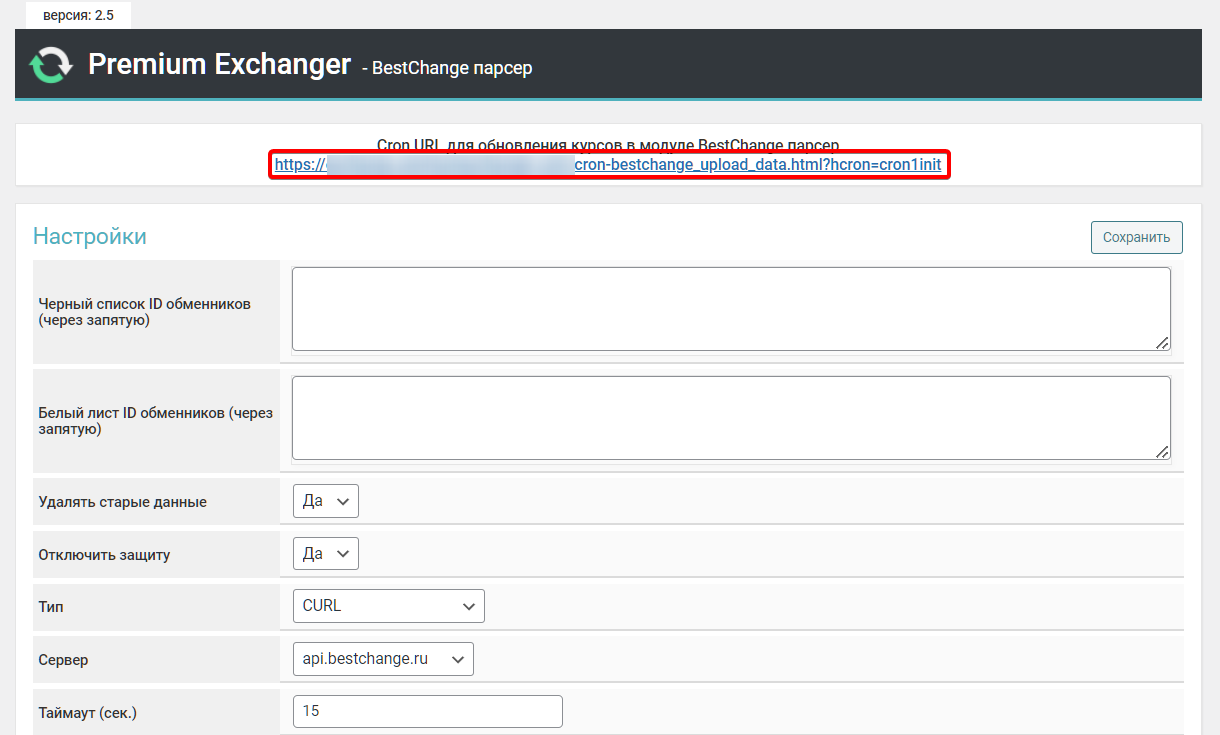This screenshot has width=1220, height=735.
Task: Click the версия: 2.5 tab label
Action: (x=78, y=15)
